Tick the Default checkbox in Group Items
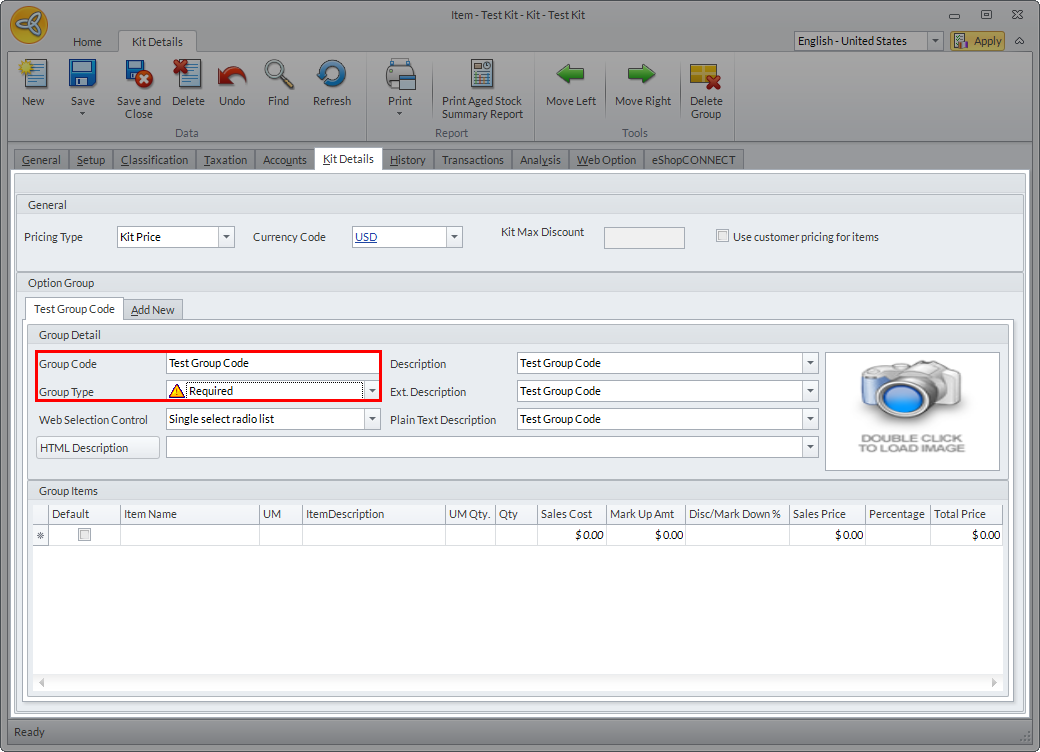1040x752 pixels. coord(85,535)
